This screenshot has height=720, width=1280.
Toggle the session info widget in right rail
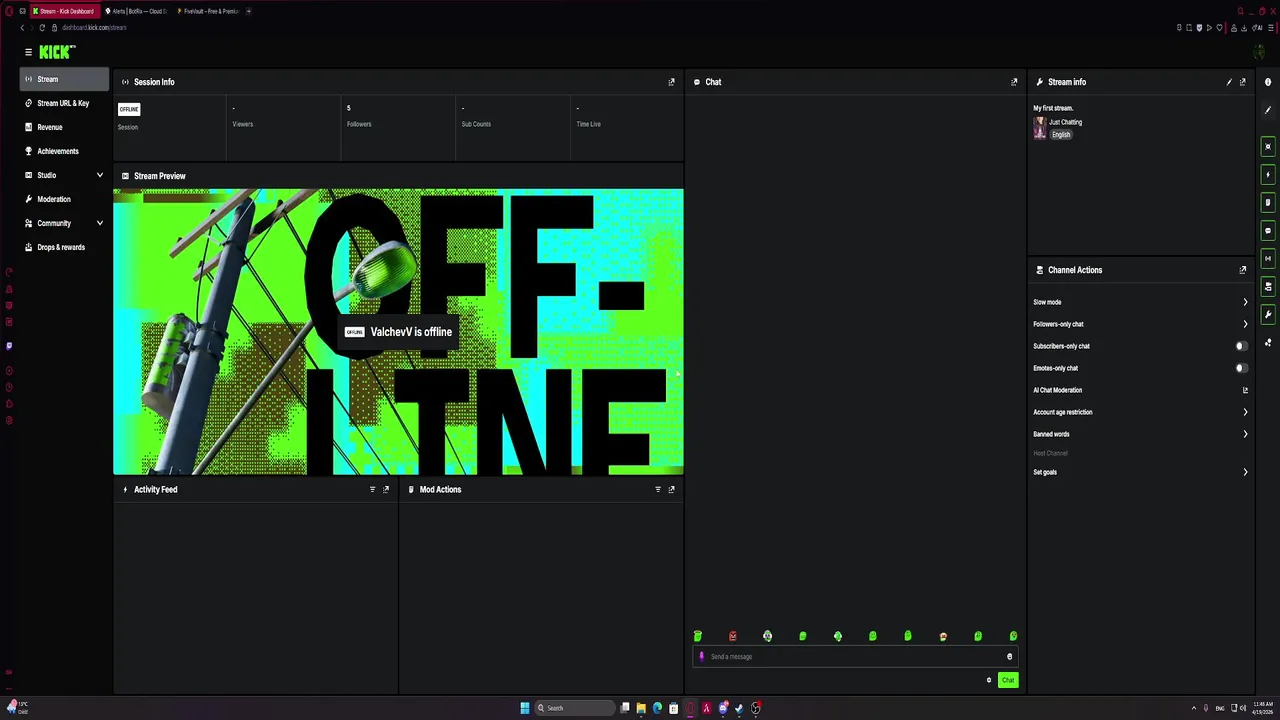tap(1268, 259)
